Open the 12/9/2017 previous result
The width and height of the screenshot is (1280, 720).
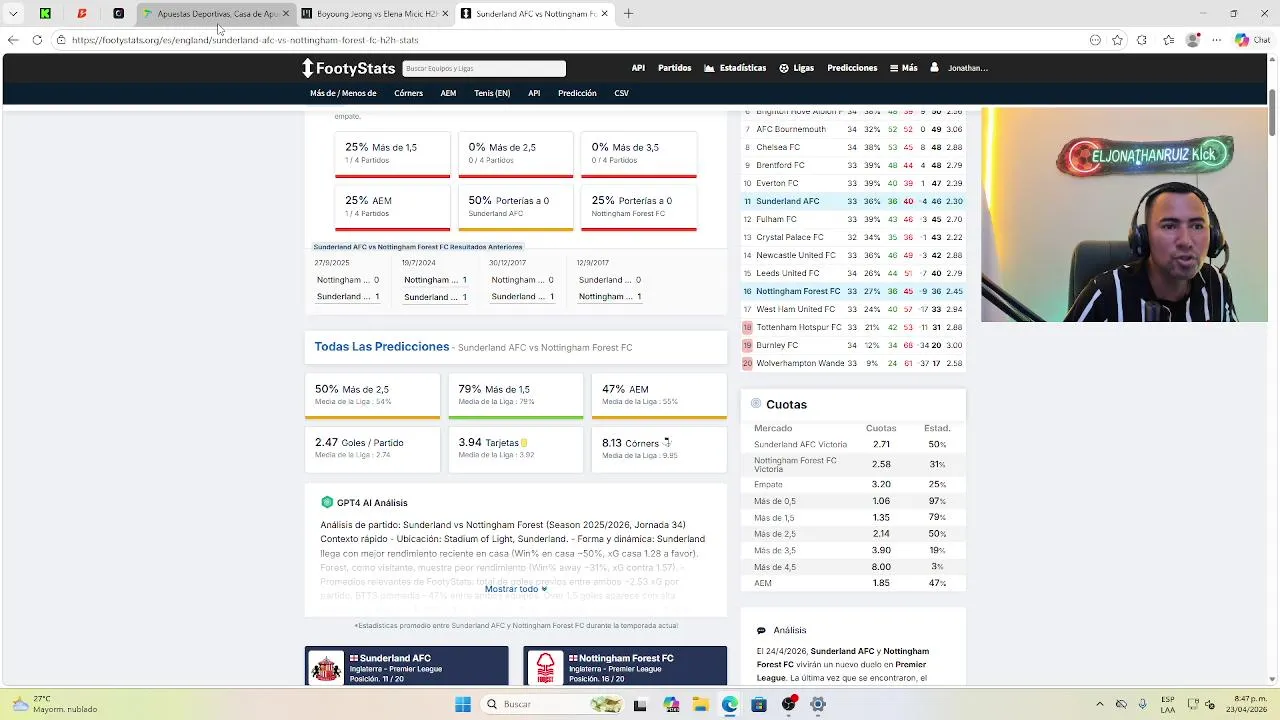tap(610, 280)
